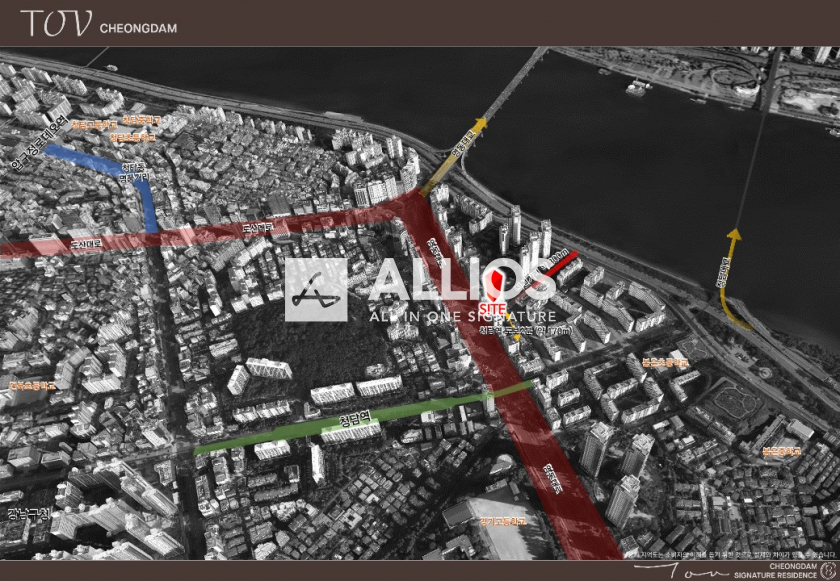This screenshot has height=581, width=840.
Task: Click the 언북초등학교 school label
Action: pos(32,385)
